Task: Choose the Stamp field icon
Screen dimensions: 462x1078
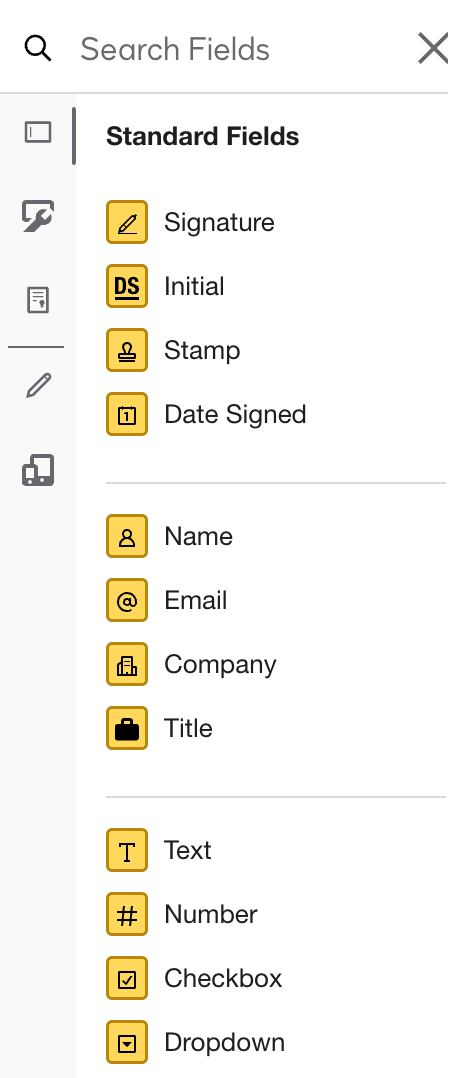Action: (127, 350)
